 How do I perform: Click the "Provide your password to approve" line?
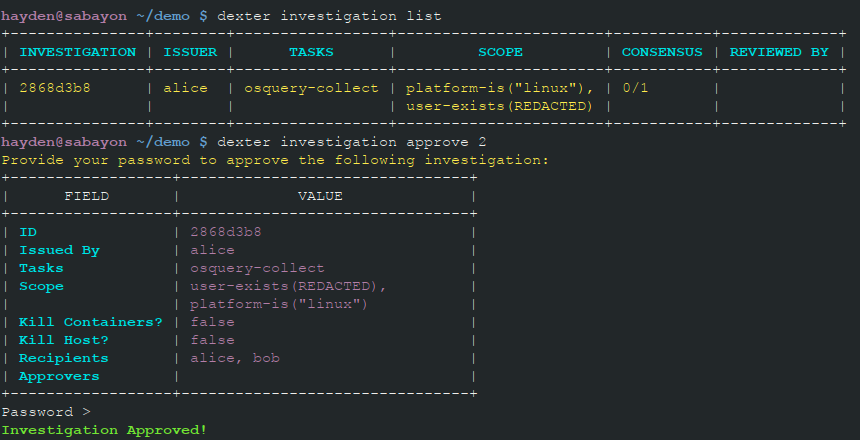point(275,160)
